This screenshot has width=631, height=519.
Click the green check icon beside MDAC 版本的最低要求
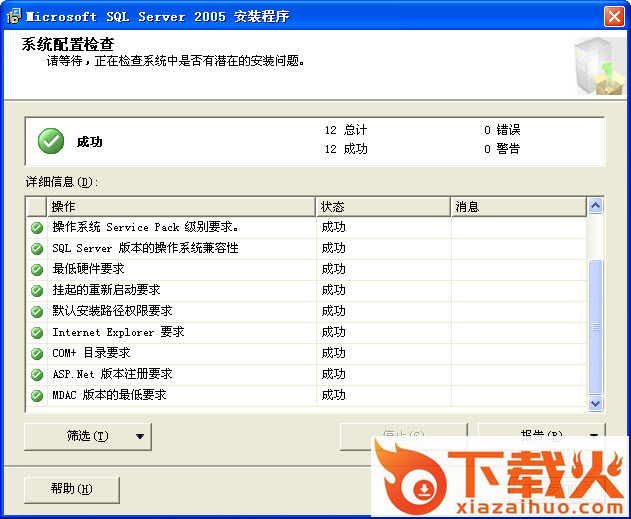(x=37, y=395)
